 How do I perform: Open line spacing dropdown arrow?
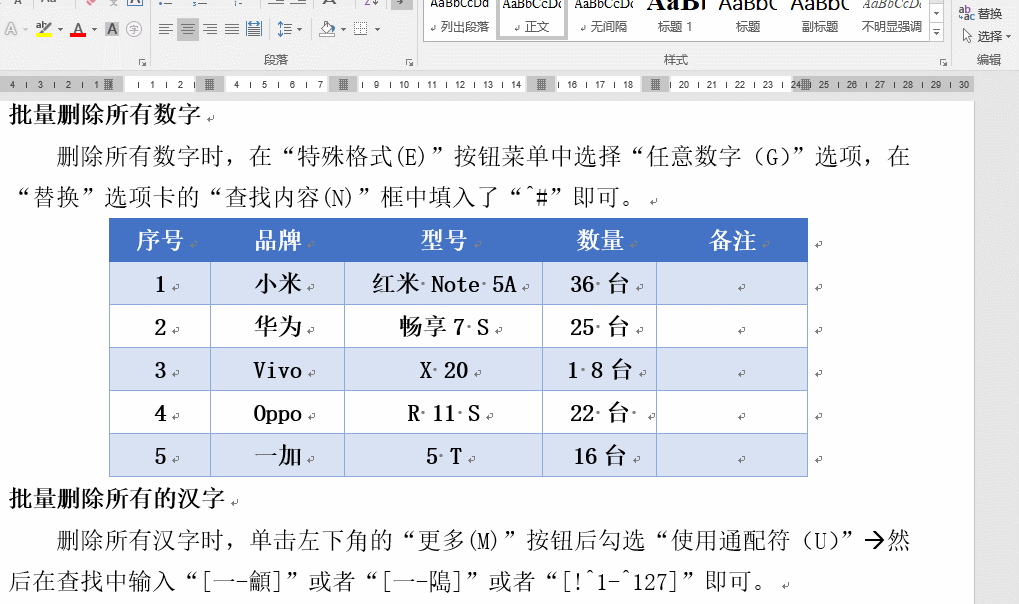pos(299,29)
